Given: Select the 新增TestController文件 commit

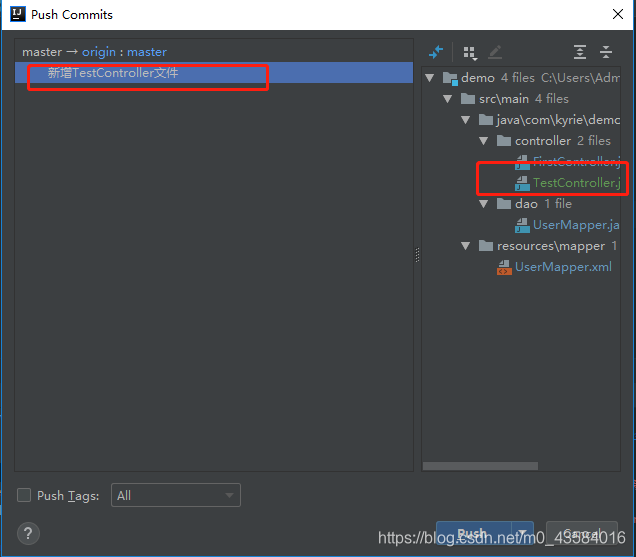Looking at the screenshot, I should coord(214,73).
